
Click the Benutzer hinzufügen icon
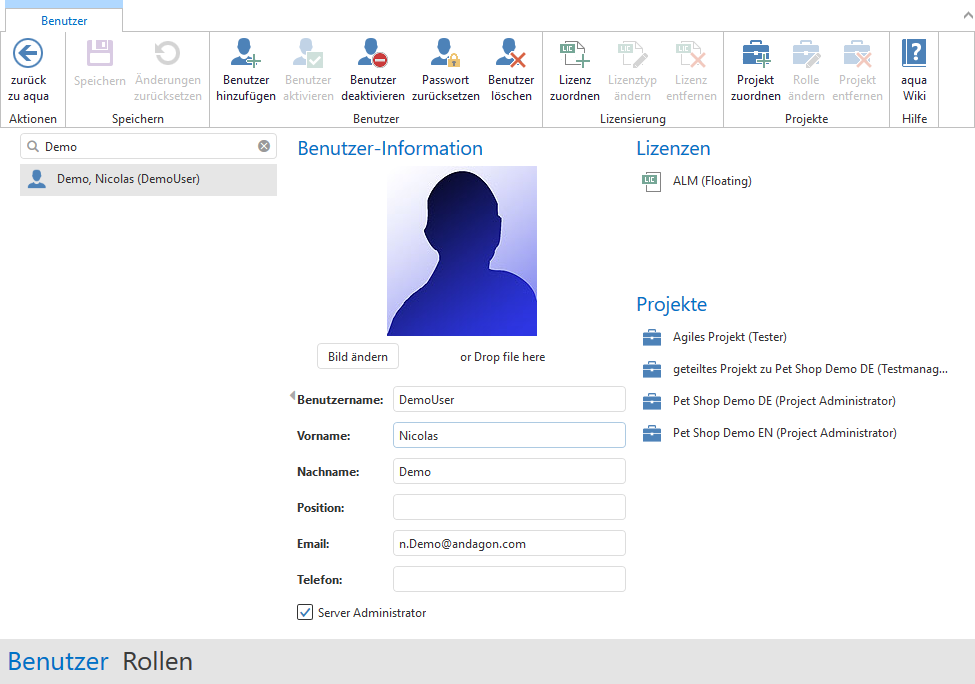coord(245,53)
